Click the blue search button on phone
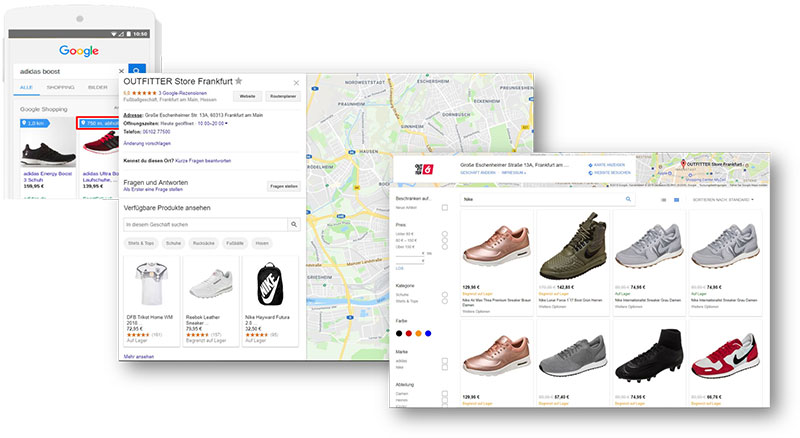 [137, 70]
